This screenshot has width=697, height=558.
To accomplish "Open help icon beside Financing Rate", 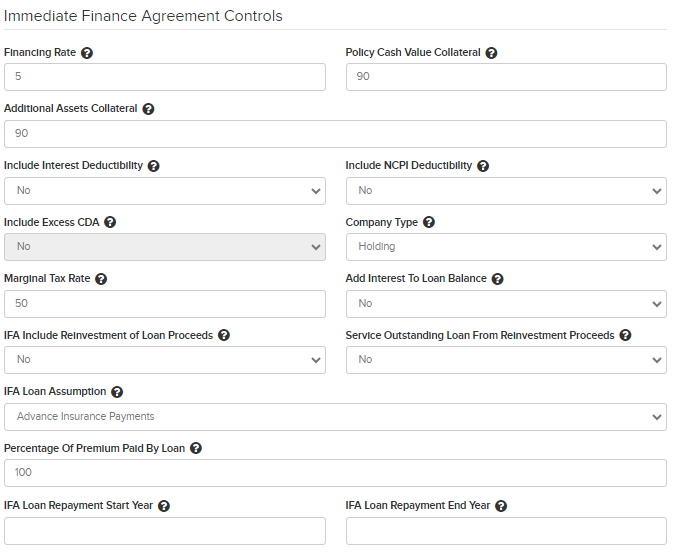I will pyautogui.click(x=87, y=53).
